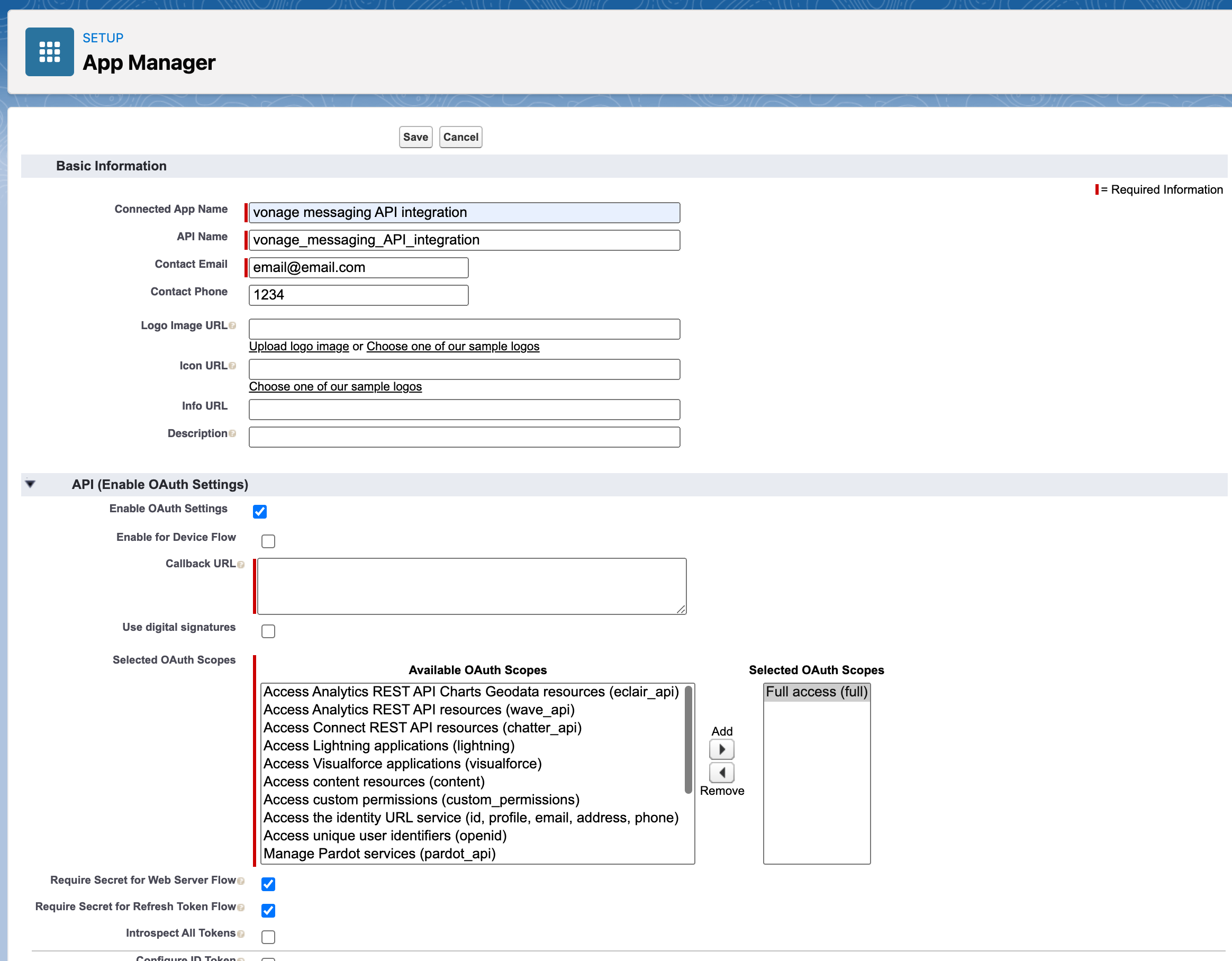Focus the Icon URL input field
This screenshot has height=961, width=1232.
tap(464, 369)
